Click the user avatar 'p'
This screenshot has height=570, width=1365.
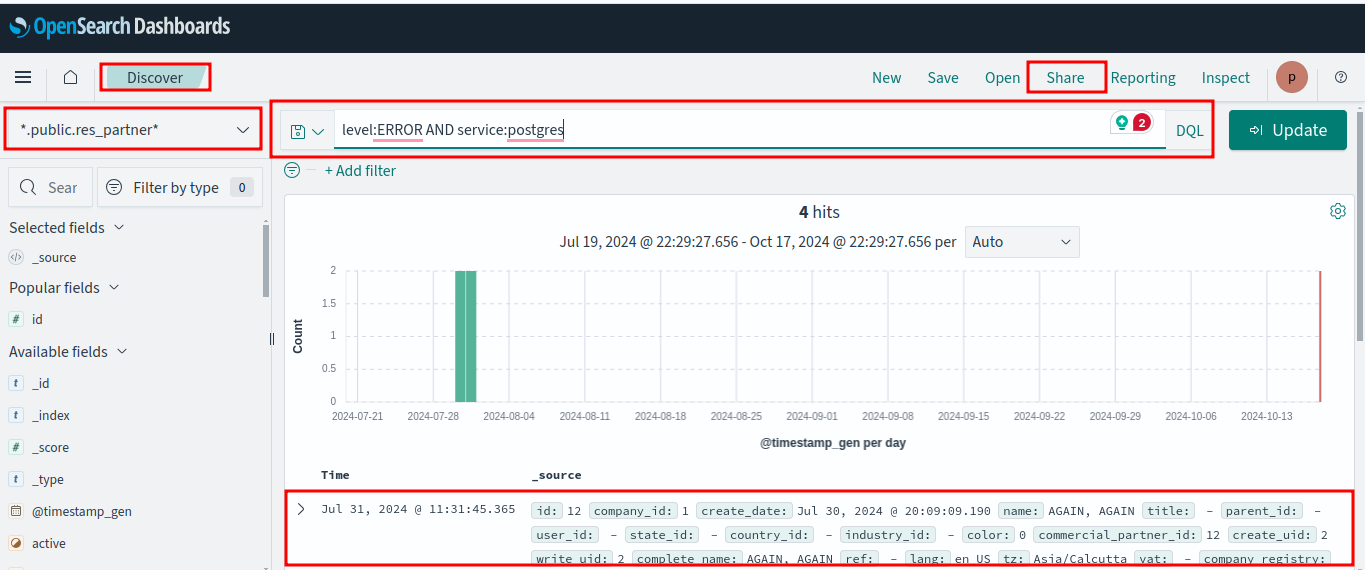coord(1291,77)
